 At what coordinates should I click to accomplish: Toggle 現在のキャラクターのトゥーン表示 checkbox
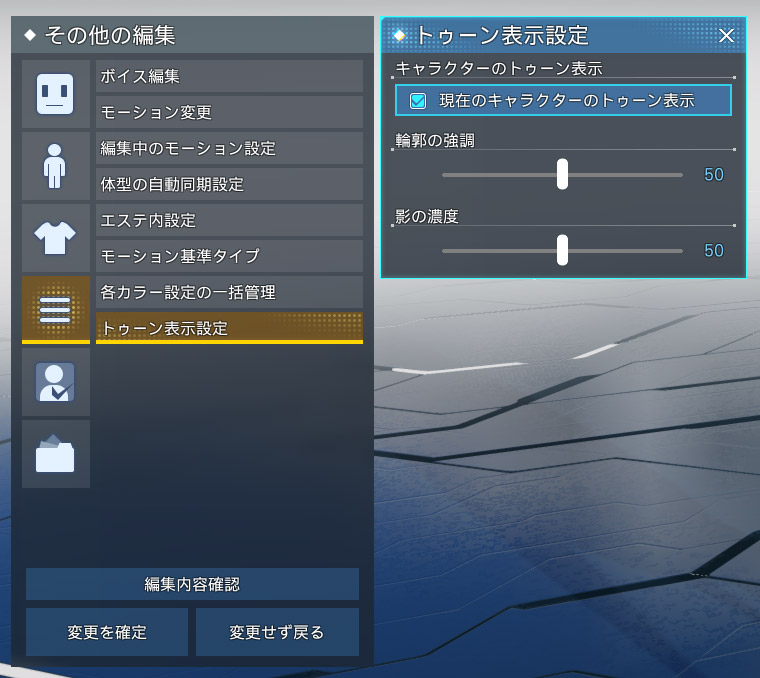pyautogui.click(x=418, y=101)
